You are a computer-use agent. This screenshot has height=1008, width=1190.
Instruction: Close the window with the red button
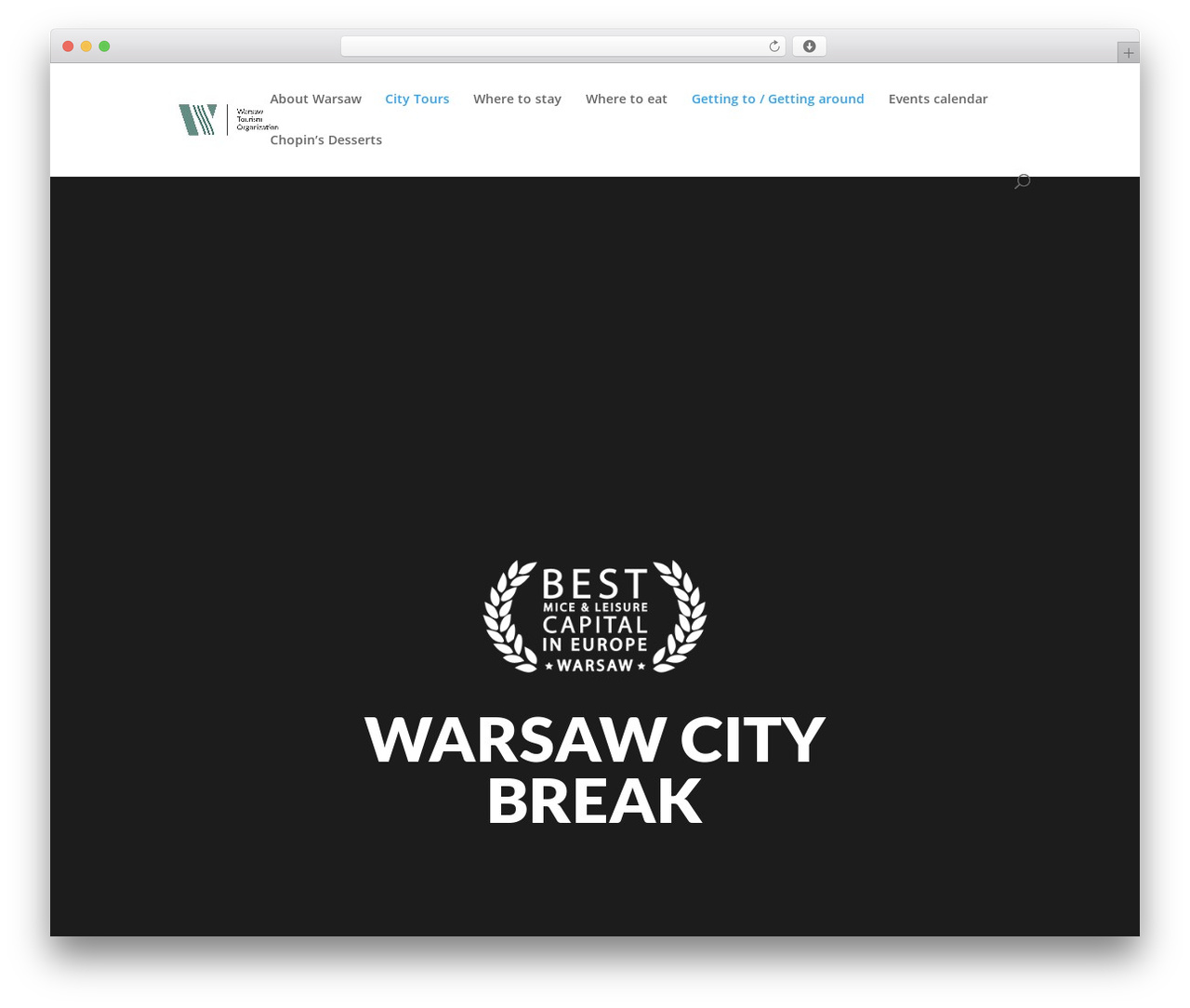coord(68,46)
